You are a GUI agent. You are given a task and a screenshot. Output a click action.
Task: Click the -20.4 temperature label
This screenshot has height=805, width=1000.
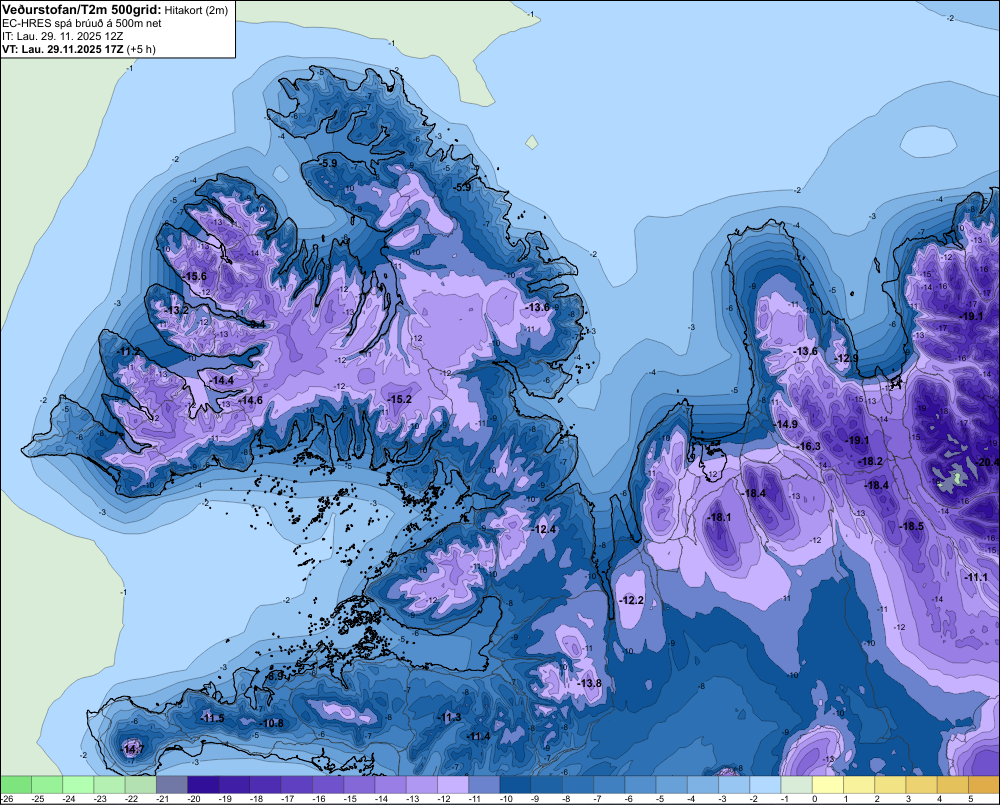(987, 462)
